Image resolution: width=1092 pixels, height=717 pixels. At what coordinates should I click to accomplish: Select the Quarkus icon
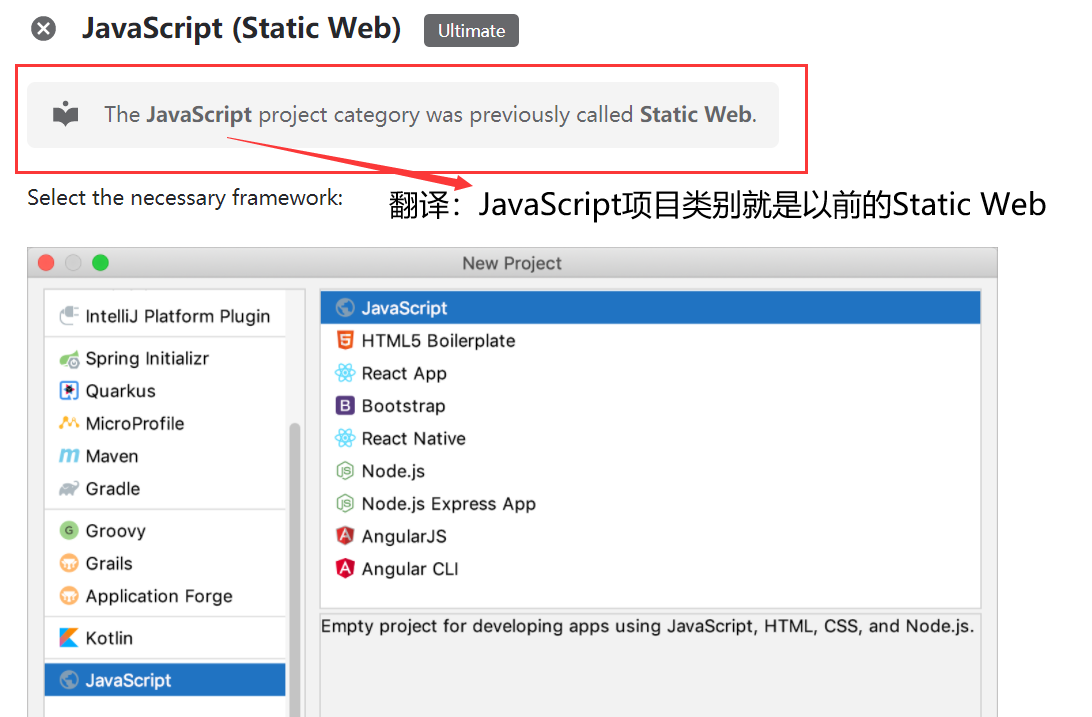[x=69, y=390]
